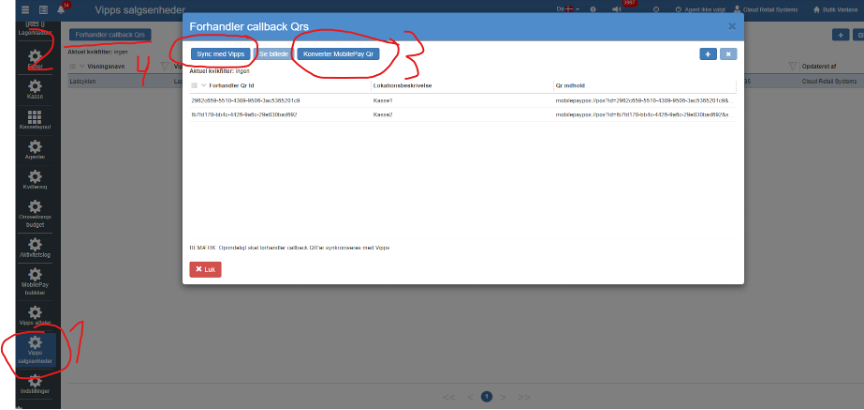This screenshot has width=864, height=410.
Task: Click the dialog's blue plus add button
Action: [x=708, y=54]
